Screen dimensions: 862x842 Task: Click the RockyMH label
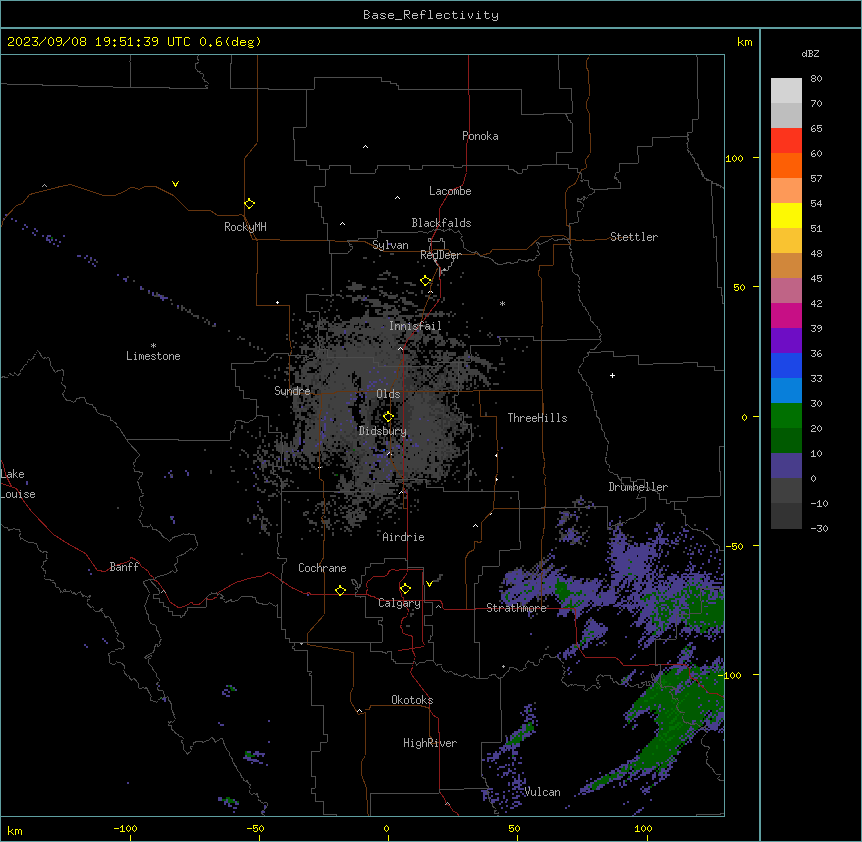click(x=245, y=227)
